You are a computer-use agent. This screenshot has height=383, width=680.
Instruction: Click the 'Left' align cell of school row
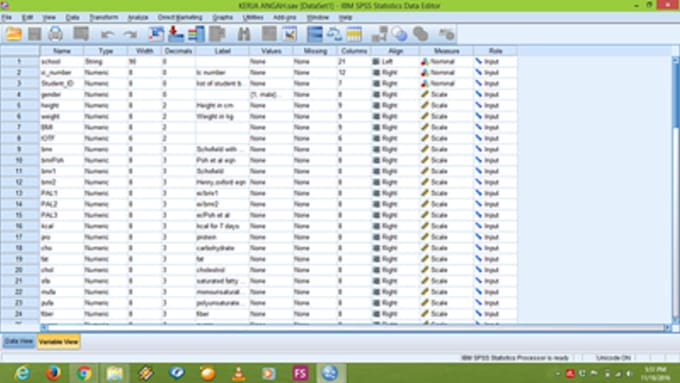pos(395,62)
